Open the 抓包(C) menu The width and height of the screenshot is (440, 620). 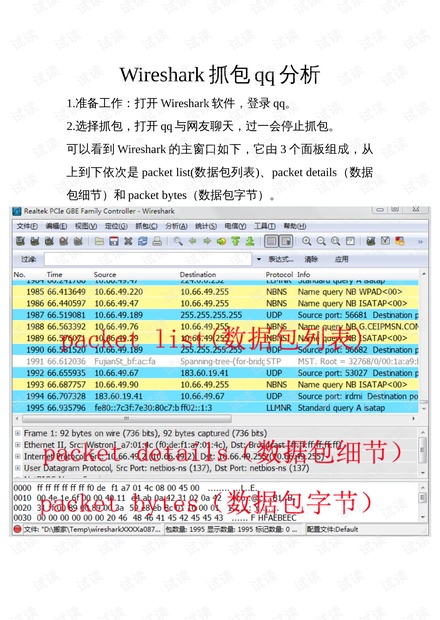pos(146,226)
